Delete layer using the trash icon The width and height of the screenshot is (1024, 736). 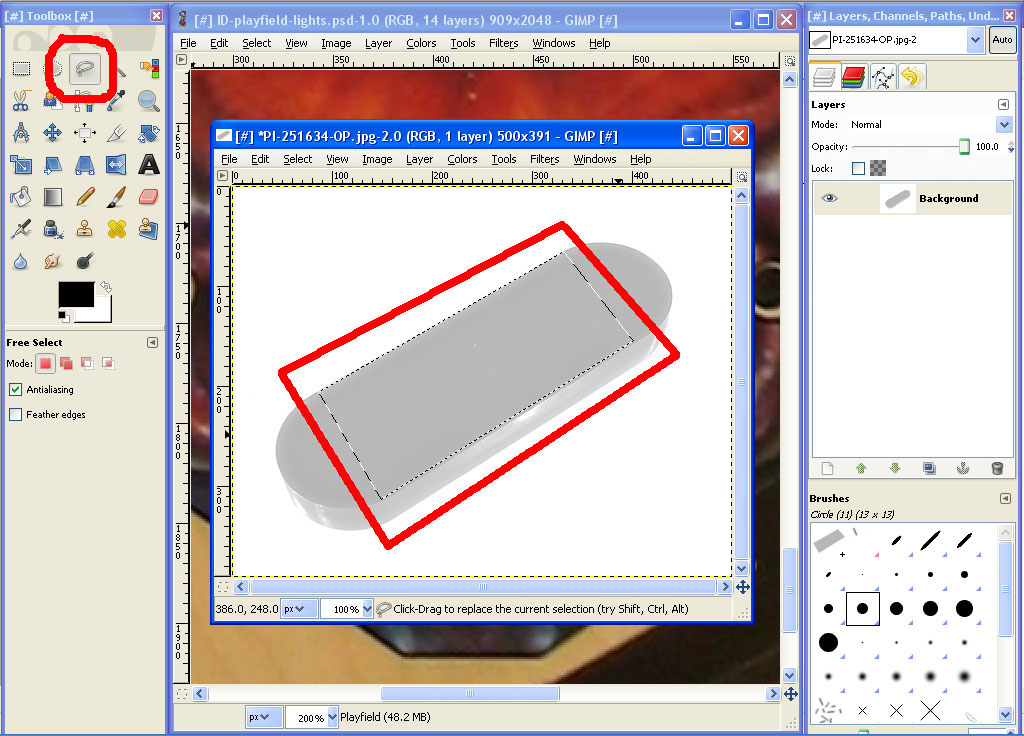[x=996, y=467]
